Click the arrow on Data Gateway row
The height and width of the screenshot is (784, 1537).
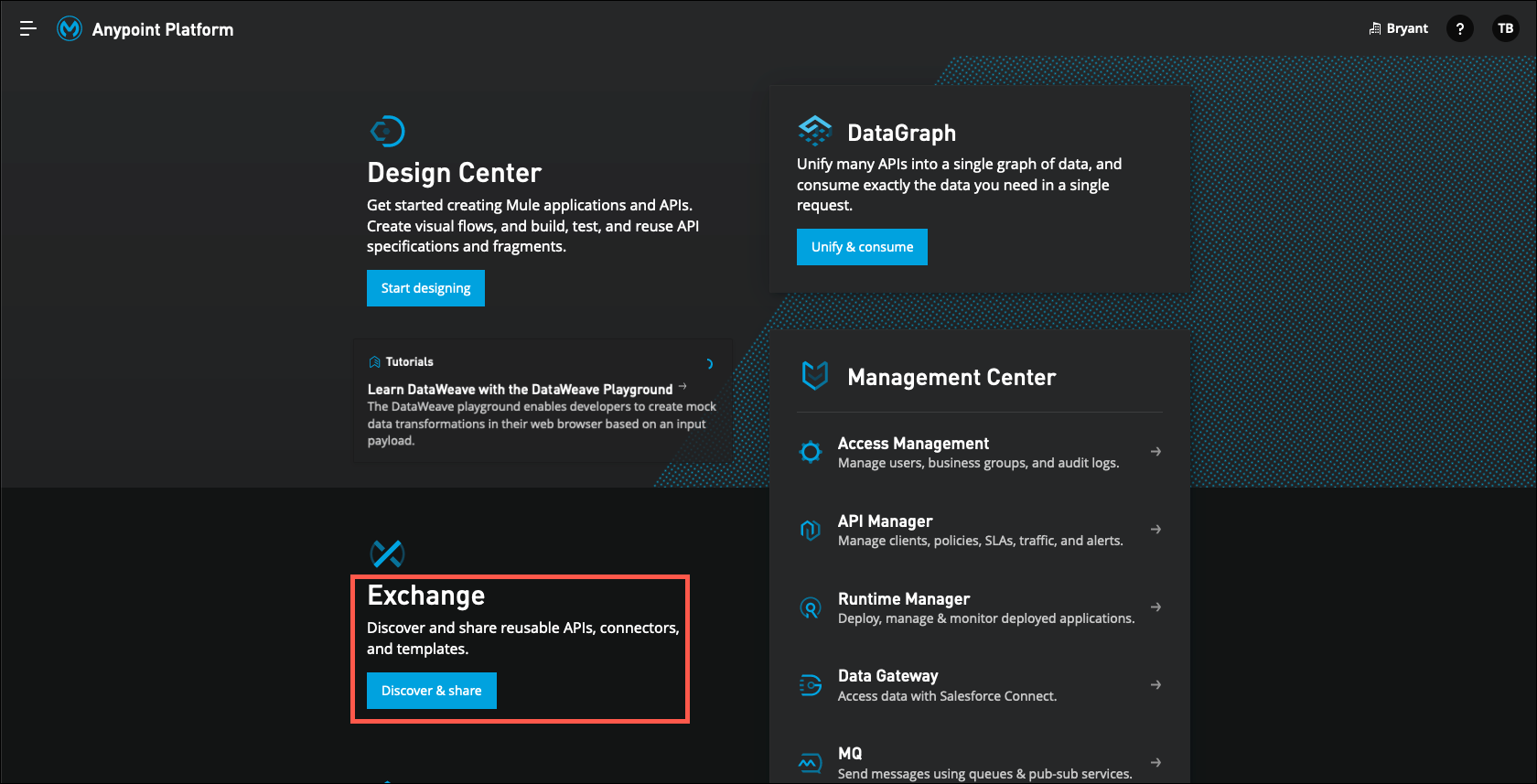[x=1155, y=685]
